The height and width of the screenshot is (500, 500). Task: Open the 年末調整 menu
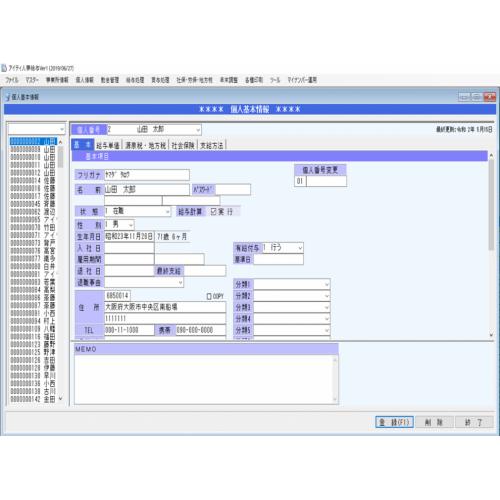[229, 80]
